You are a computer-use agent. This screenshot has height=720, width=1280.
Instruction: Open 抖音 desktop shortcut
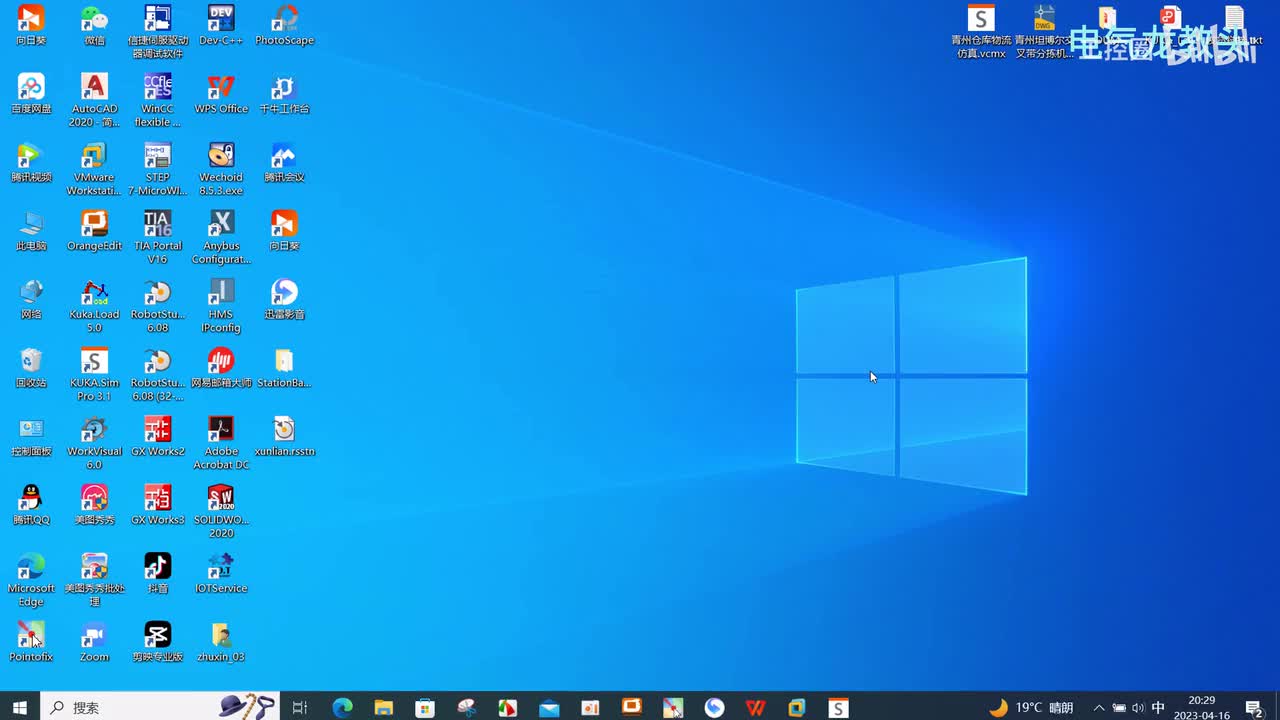click(x=158, y=574)
